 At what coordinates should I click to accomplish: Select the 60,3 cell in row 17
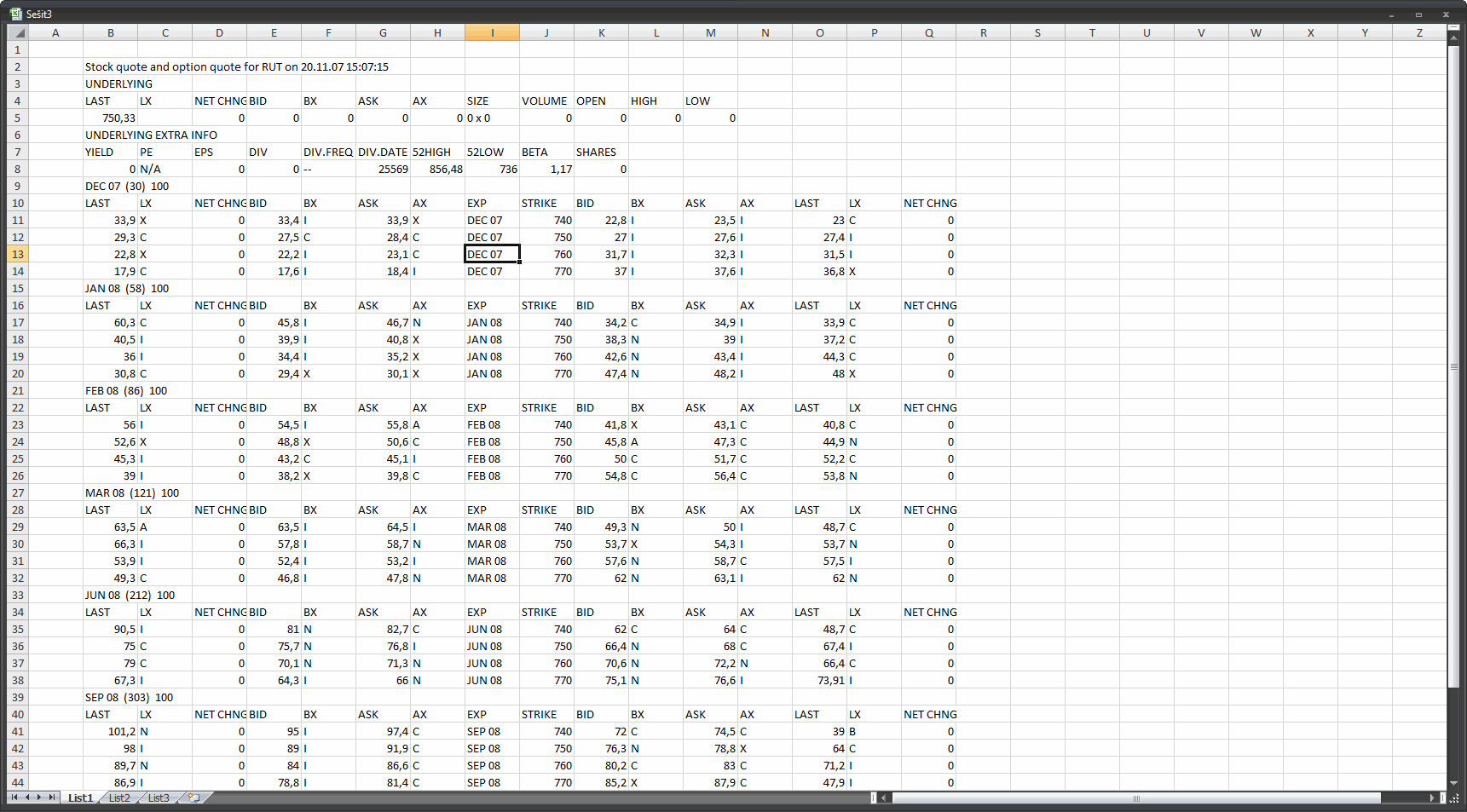tap(110, 322)
